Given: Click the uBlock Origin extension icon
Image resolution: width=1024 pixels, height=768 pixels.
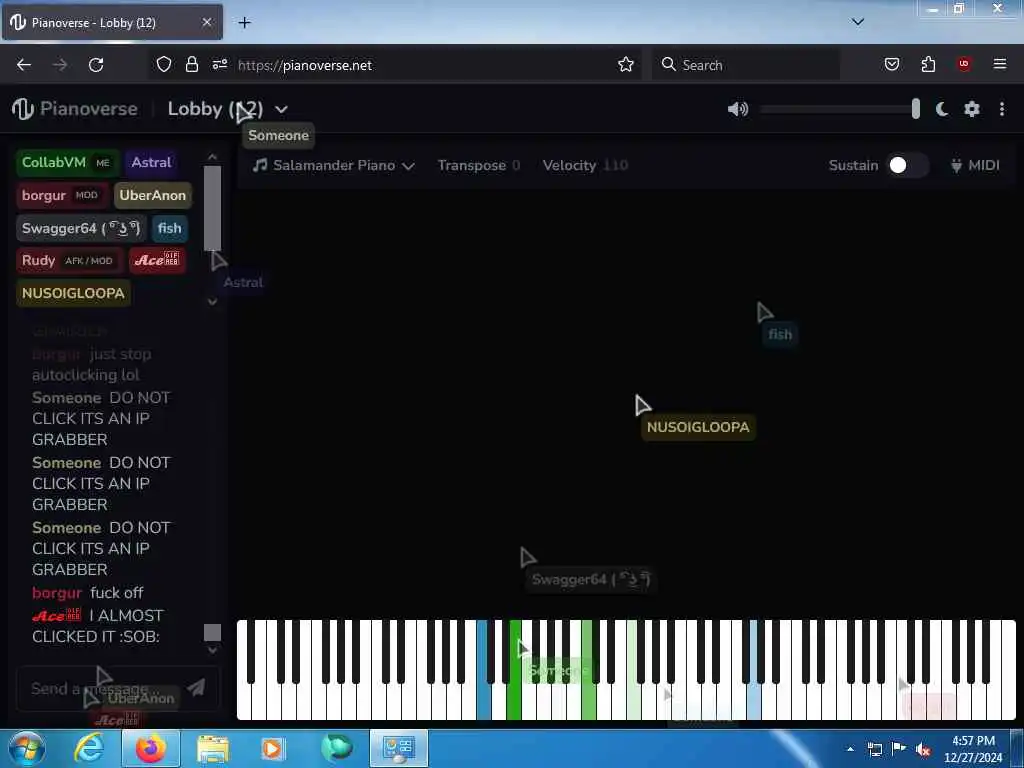Looking at the screenshot, I should click(x=964, y=64).
